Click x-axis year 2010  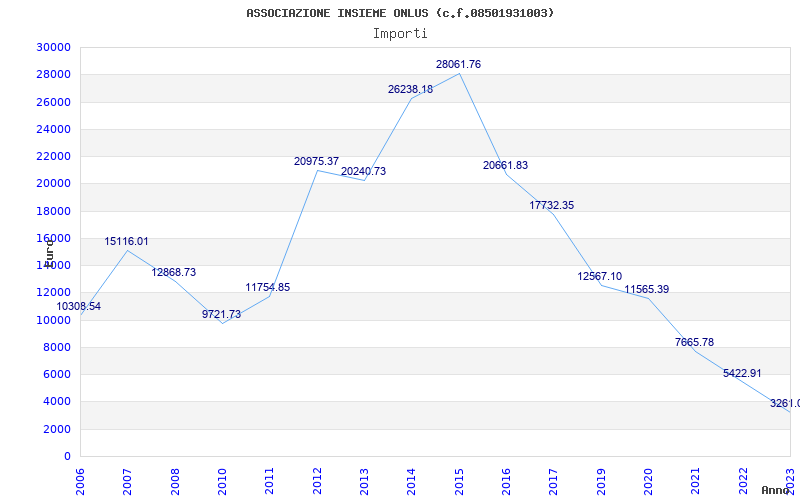(x=222, y=481)
